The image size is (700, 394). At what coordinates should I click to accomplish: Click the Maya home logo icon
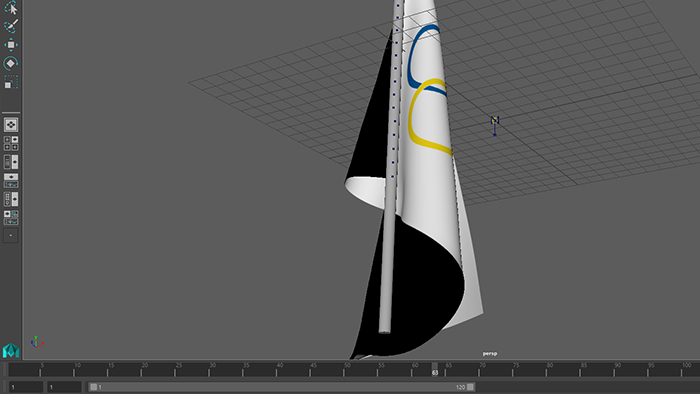11,351
